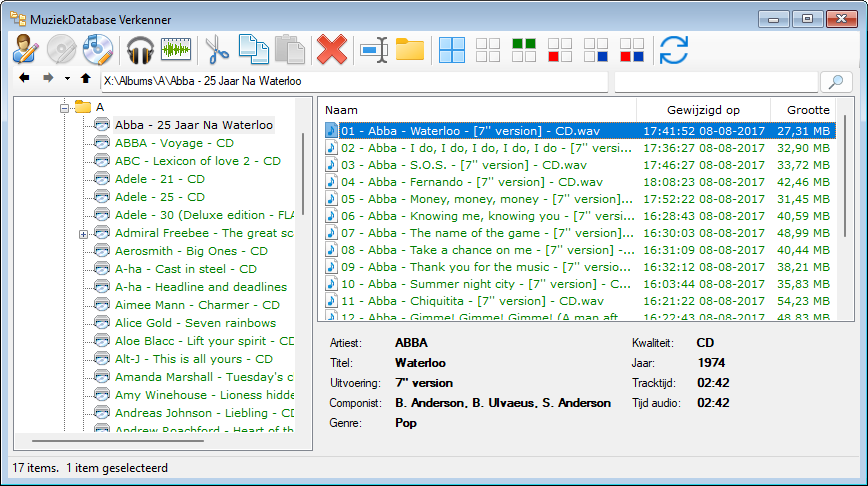Screen dimensions: 868x486
Task: Sort by Gewijzigd op column header
Action: 703,110
